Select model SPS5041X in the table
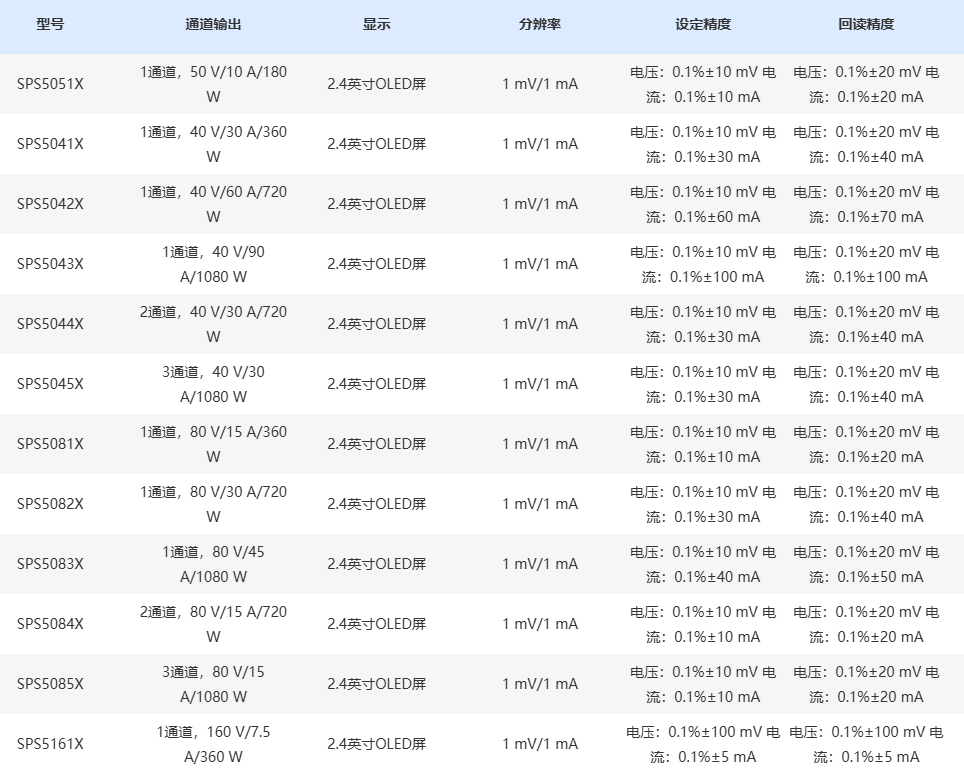This screenshot has height=772, width=964. (x=50, y=144)
